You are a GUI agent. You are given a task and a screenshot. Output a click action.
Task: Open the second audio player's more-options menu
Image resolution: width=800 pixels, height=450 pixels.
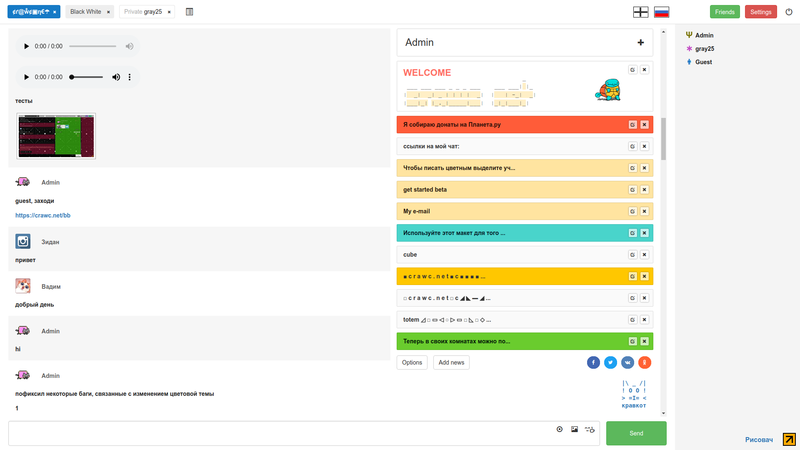[130, 77]
